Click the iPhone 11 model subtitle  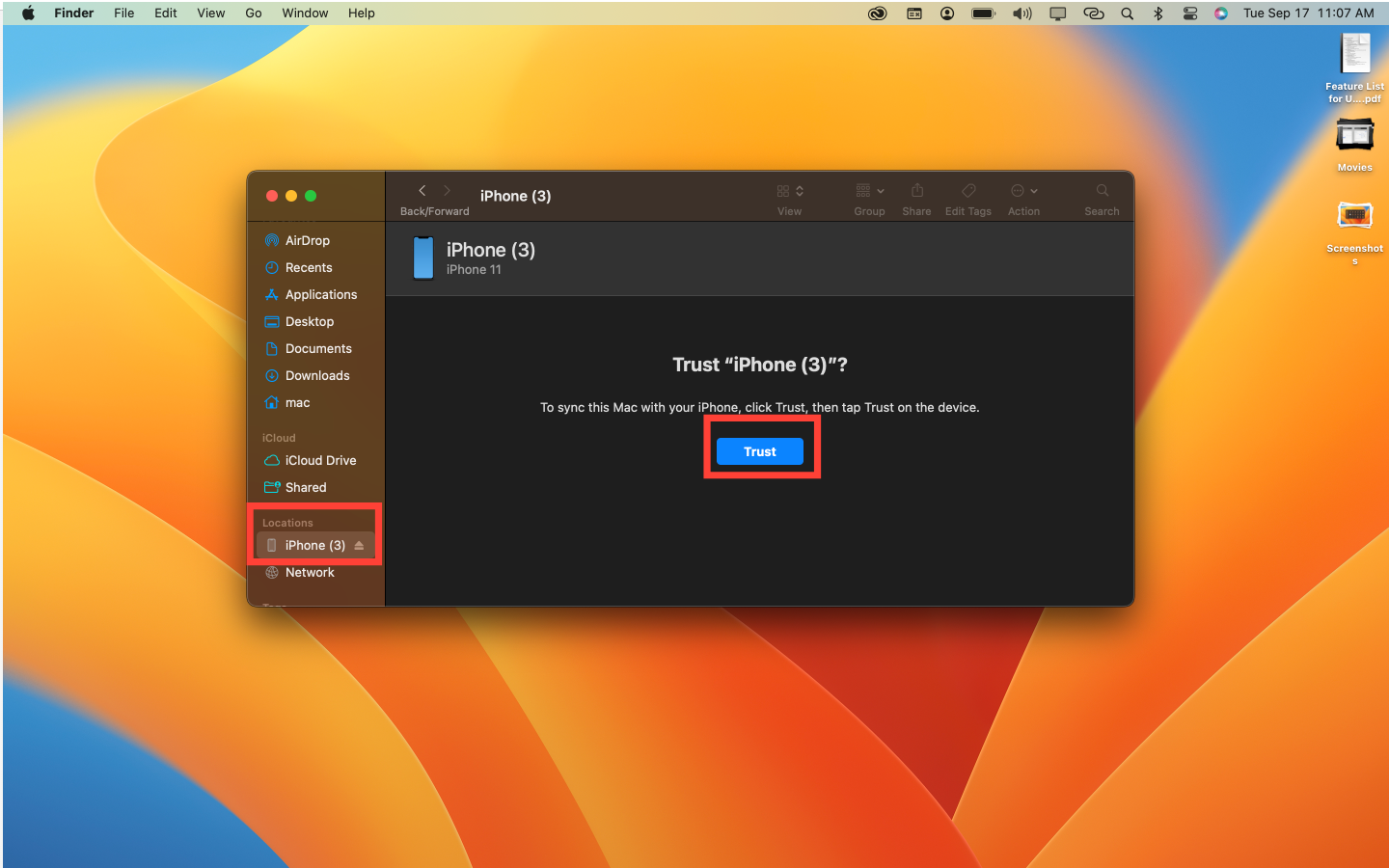(474, 270)
